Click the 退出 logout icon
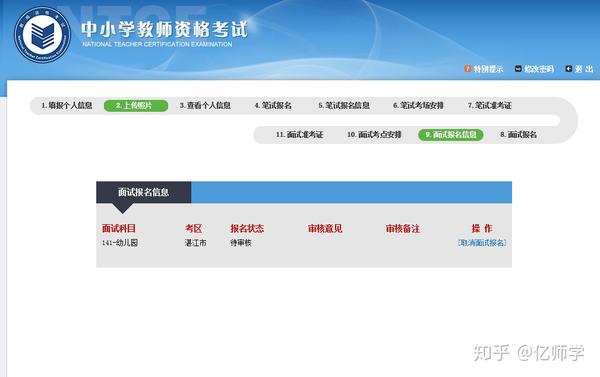 pos(569,69)
